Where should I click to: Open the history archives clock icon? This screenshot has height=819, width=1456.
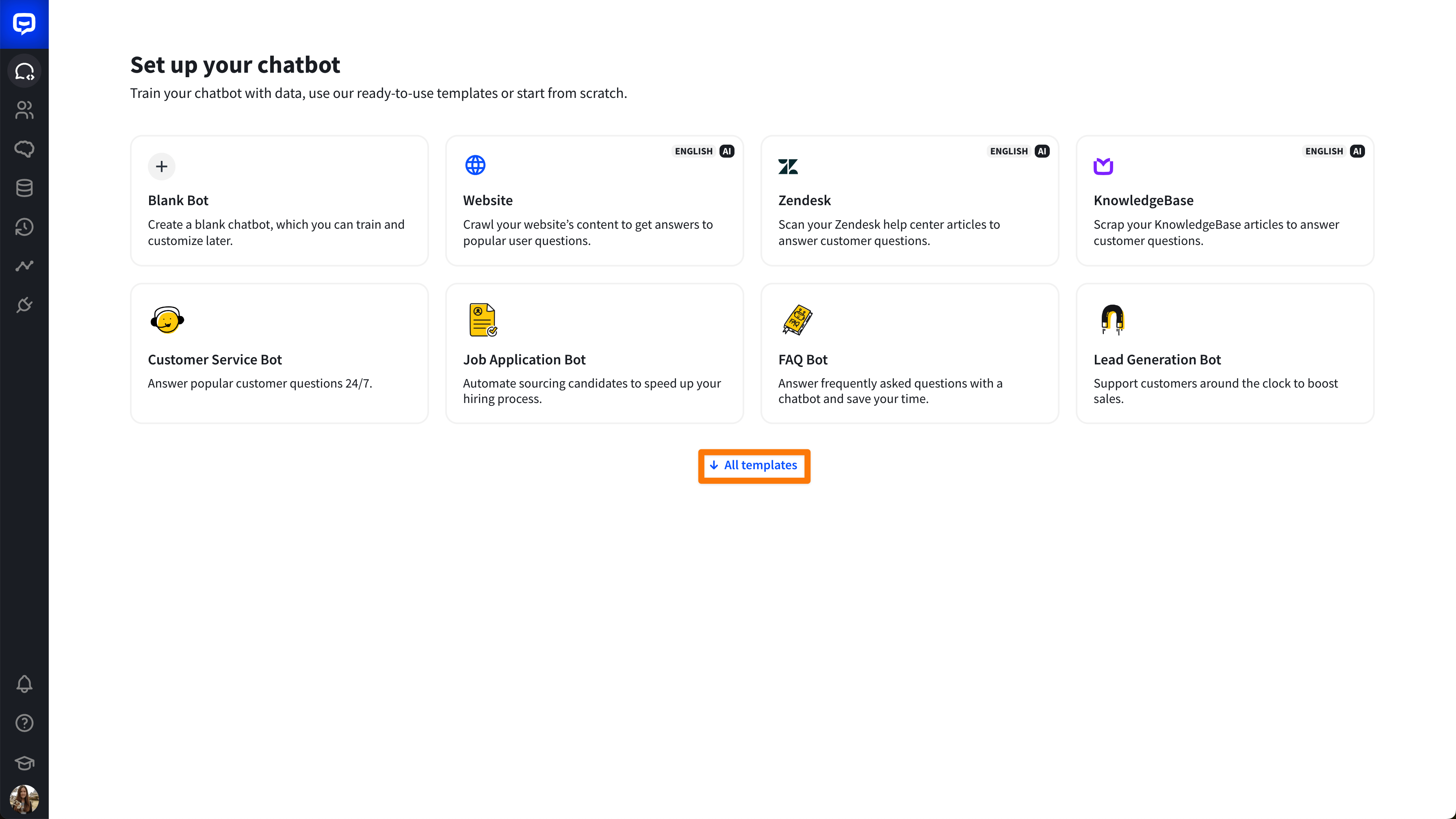24,227
